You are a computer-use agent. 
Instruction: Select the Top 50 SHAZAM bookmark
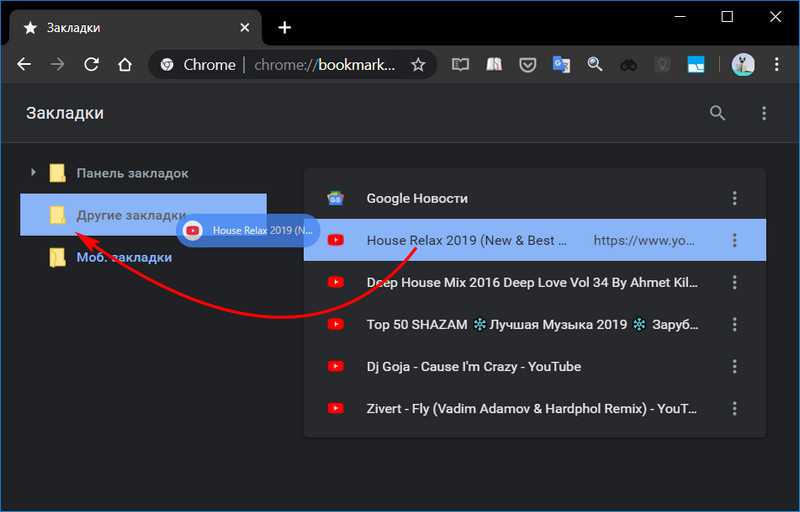pos(535,324)
